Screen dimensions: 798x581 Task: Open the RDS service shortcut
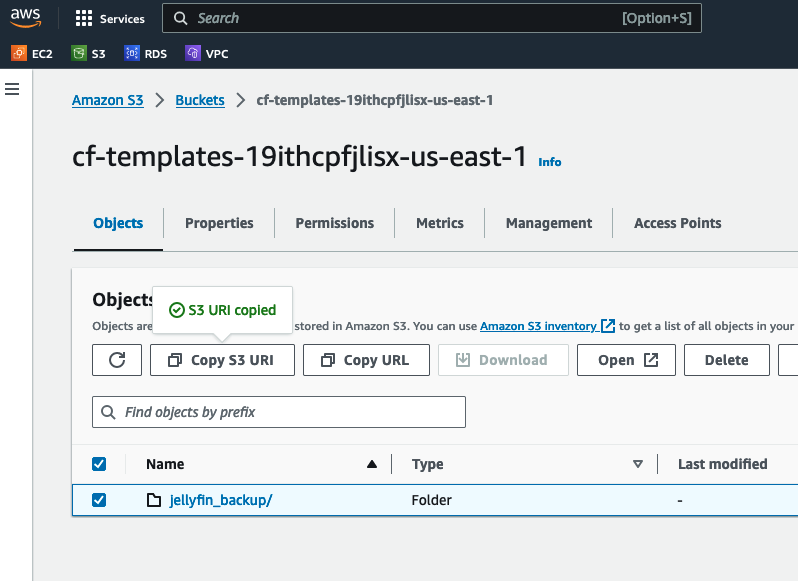tap(146, 53)
